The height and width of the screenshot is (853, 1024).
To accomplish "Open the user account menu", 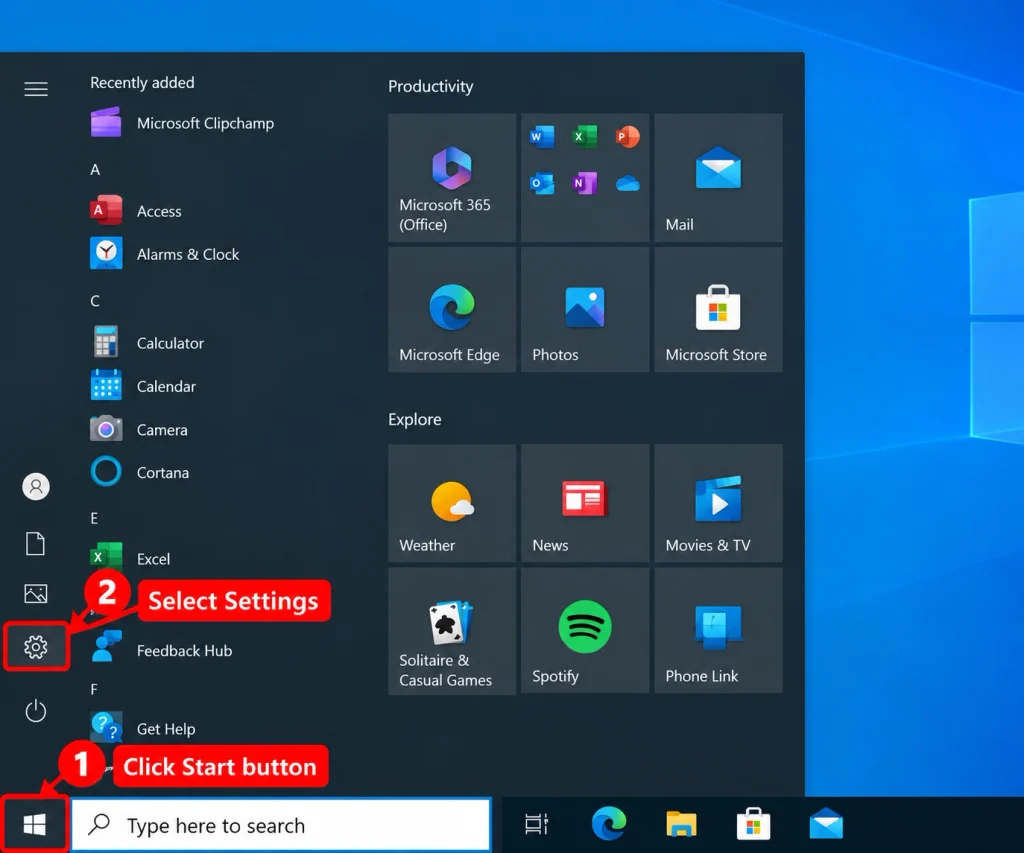I will (x=36, y=487).
